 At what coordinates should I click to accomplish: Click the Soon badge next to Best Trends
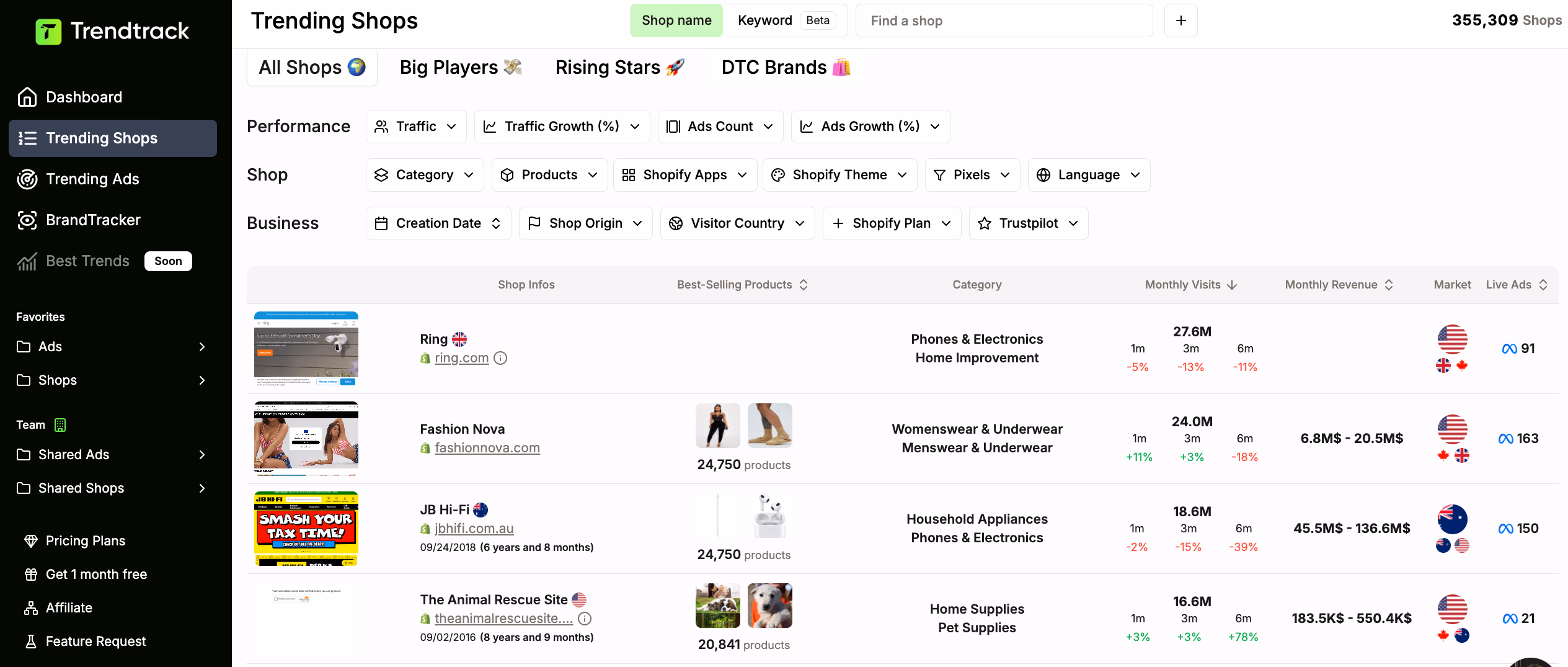click(x=168, y=261)
